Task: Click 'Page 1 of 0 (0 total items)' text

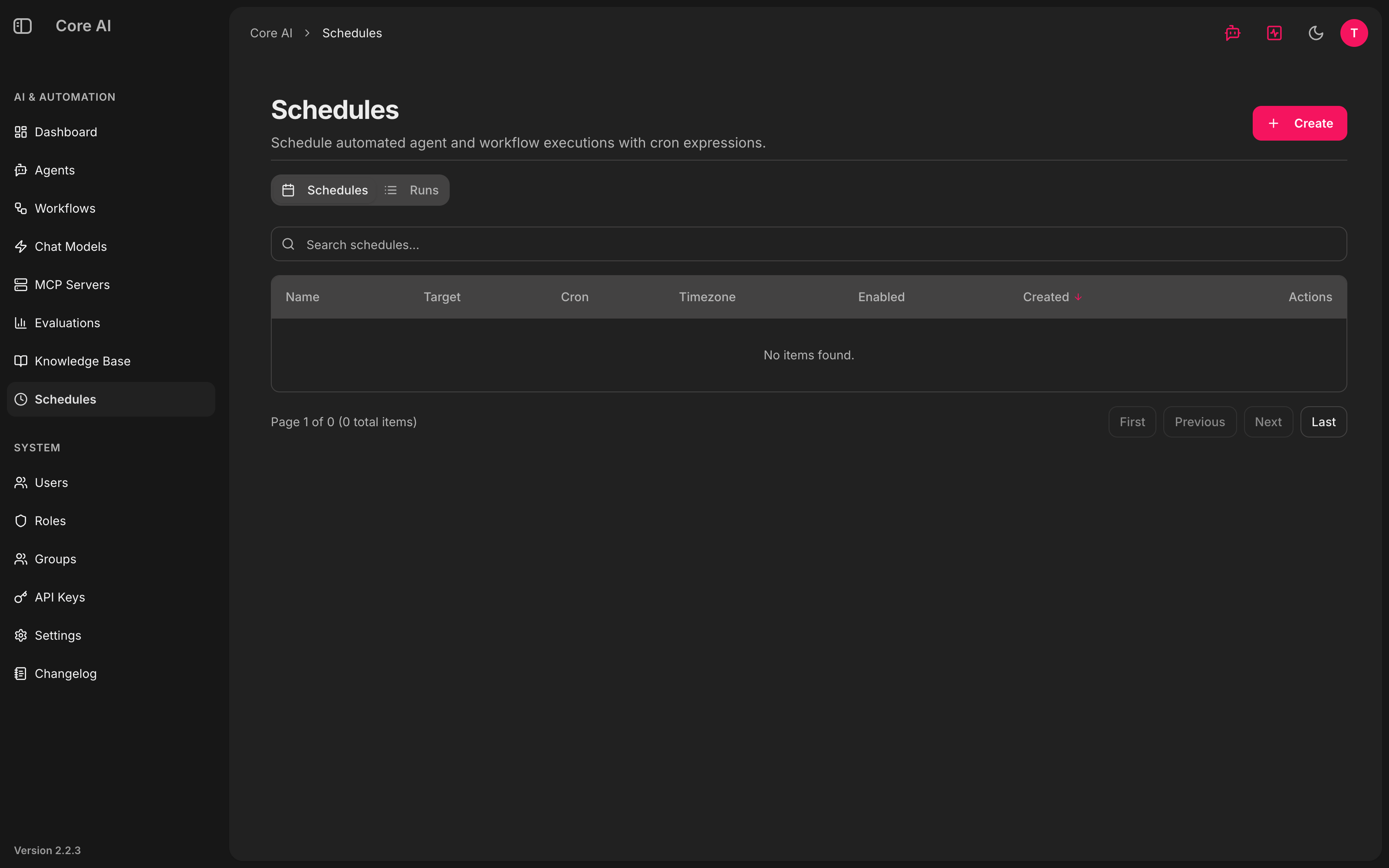Action: click(344, 422)
